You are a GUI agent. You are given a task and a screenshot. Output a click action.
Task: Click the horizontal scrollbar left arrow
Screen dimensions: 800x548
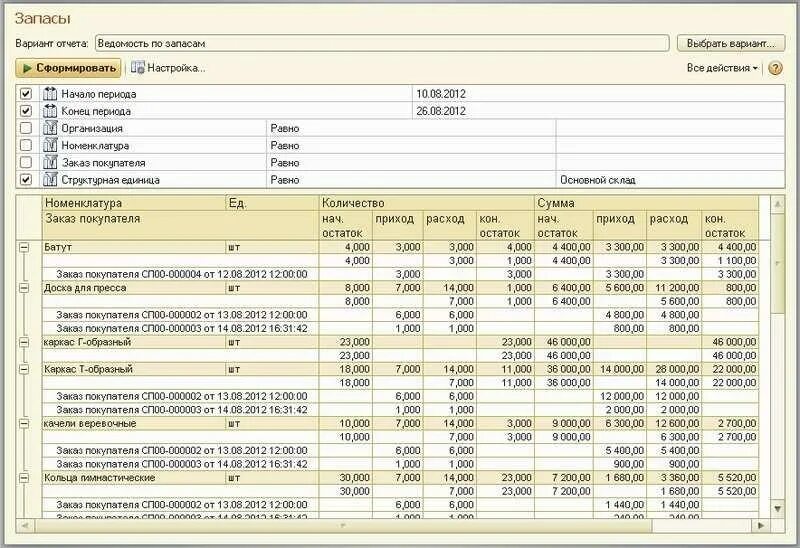click(x=25, y=525)
